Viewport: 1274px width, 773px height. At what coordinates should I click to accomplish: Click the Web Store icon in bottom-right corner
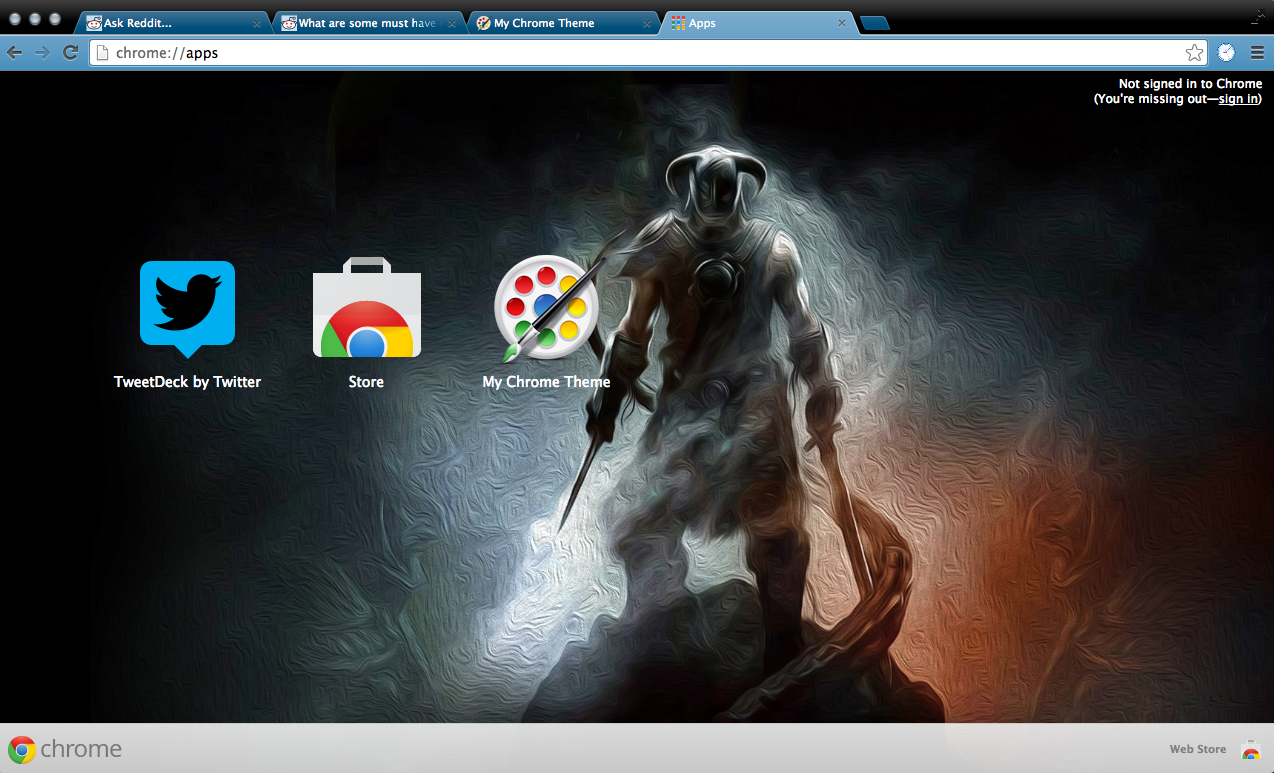click(1250, 749)
